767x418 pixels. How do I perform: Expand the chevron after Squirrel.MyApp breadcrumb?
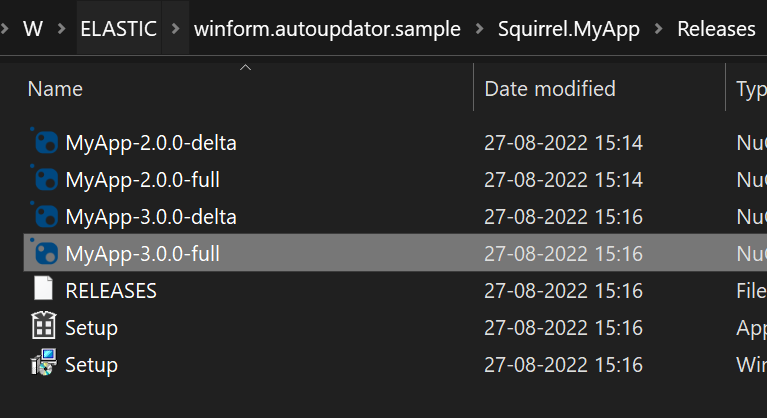pyautogui.click(x=659, y=29)
